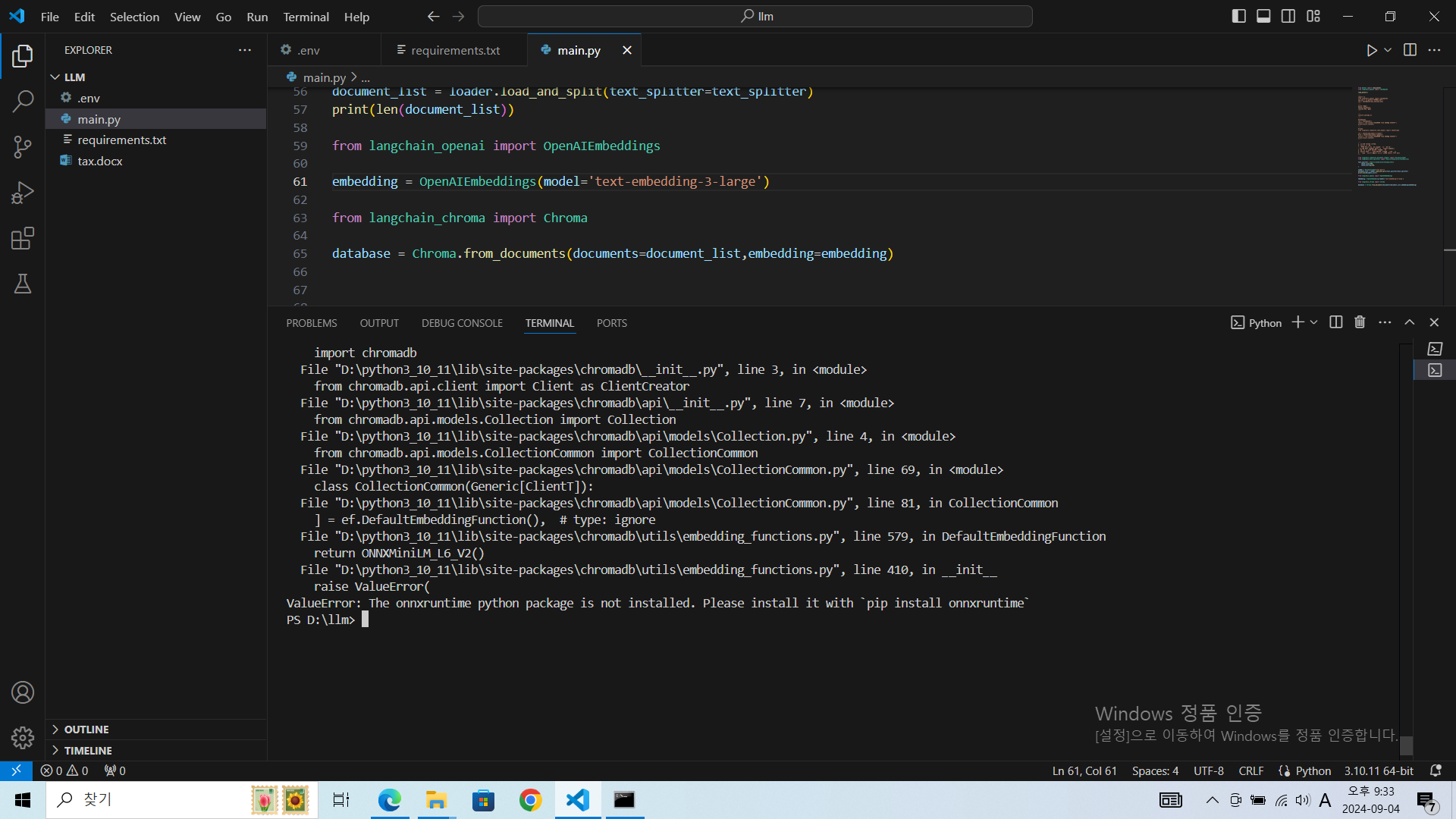The width and height of the screenshot is (1456, 819).
Task: Open the Terminal menu
Action: pos(306,17)
